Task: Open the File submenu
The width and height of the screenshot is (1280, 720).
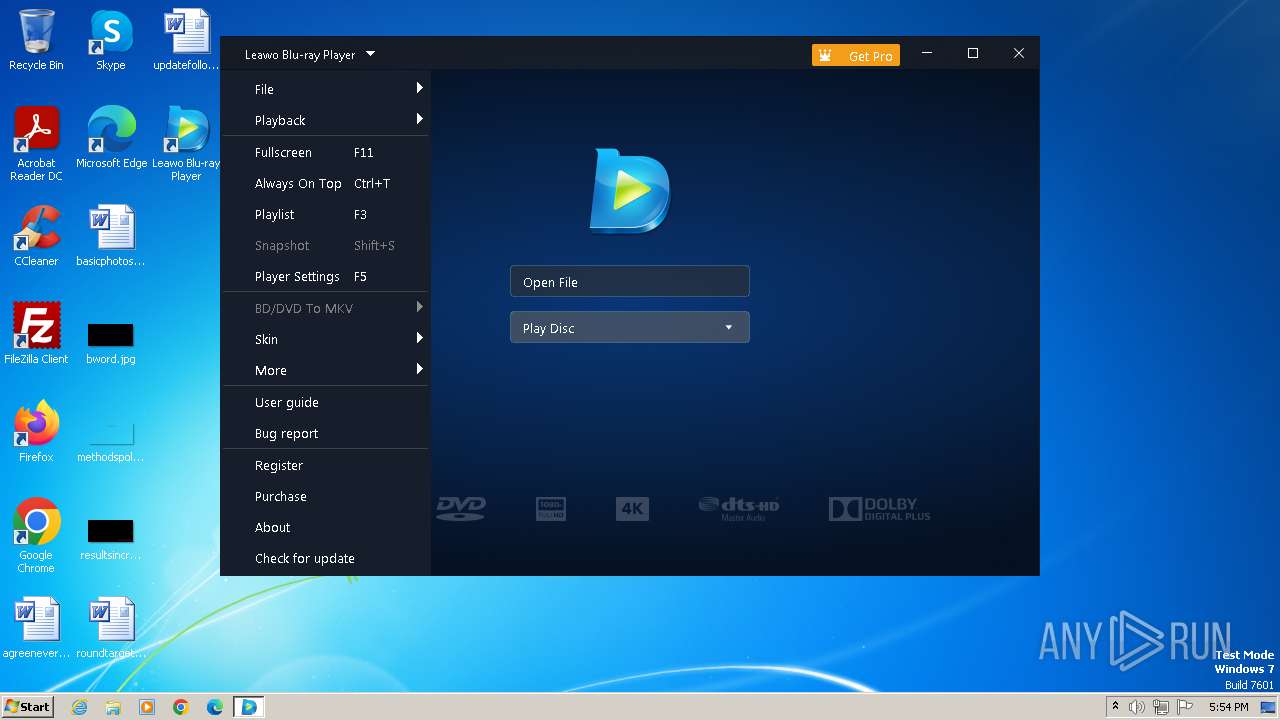Action: (x=326, y=89)
